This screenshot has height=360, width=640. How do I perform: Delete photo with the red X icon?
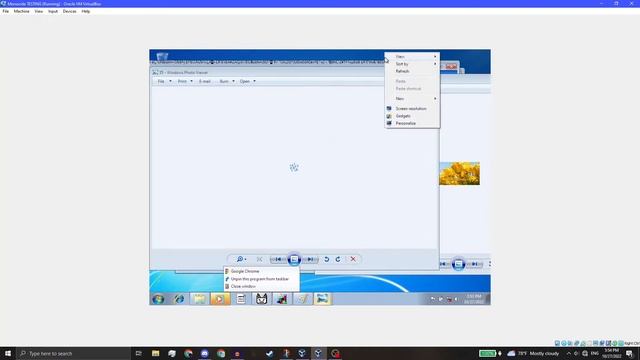[x=353, y=259]
